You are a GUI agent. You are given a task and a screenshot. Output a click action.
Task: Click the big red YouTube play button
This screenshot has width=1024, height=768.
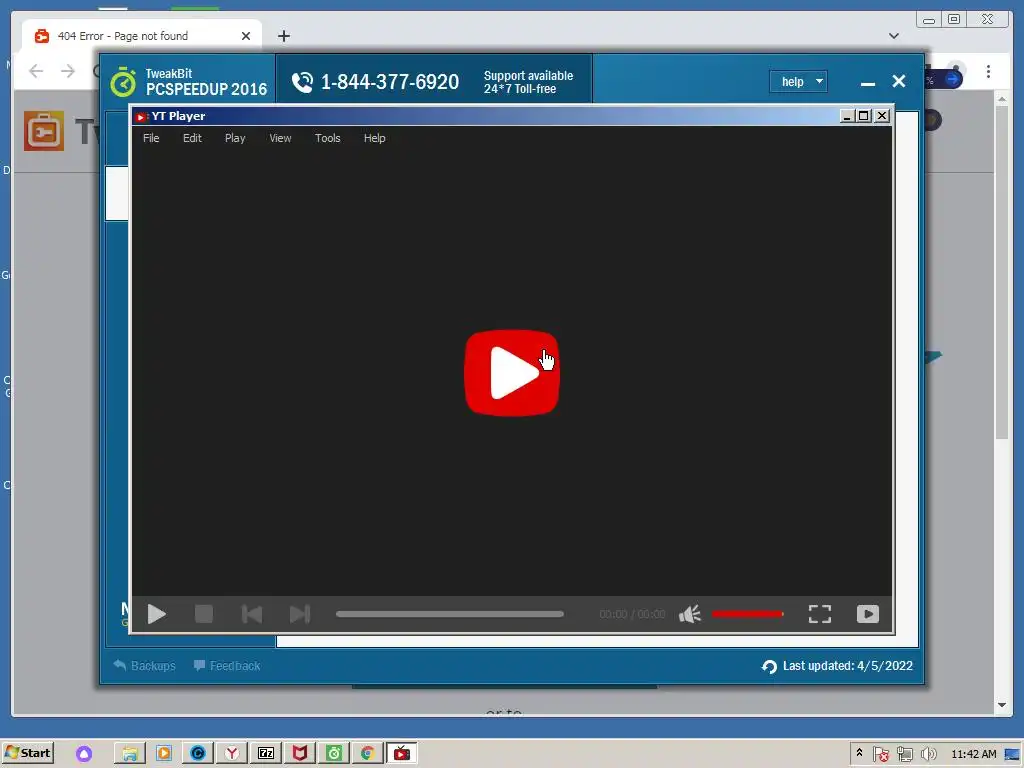(x=511, y=373)
